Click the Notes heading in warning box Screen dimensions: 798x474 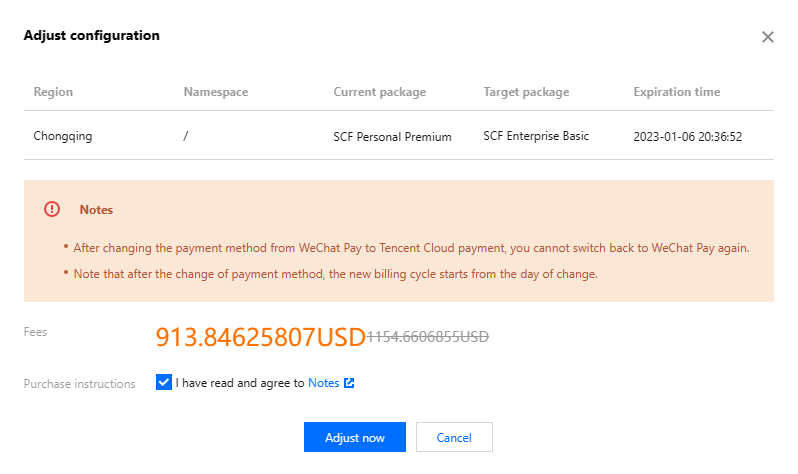[x=96, y=210]
